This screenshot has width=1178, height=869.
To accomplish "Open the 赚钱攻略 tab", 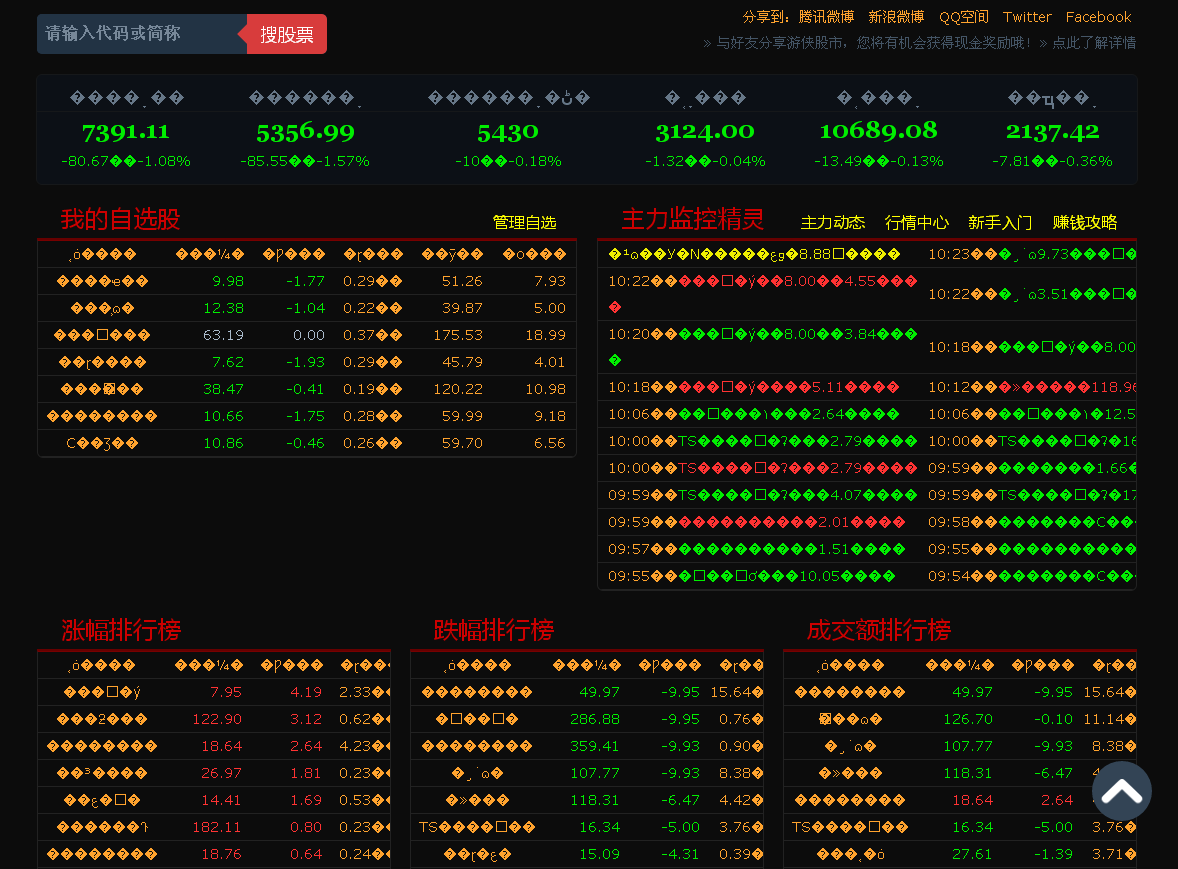I will 1085,222.
